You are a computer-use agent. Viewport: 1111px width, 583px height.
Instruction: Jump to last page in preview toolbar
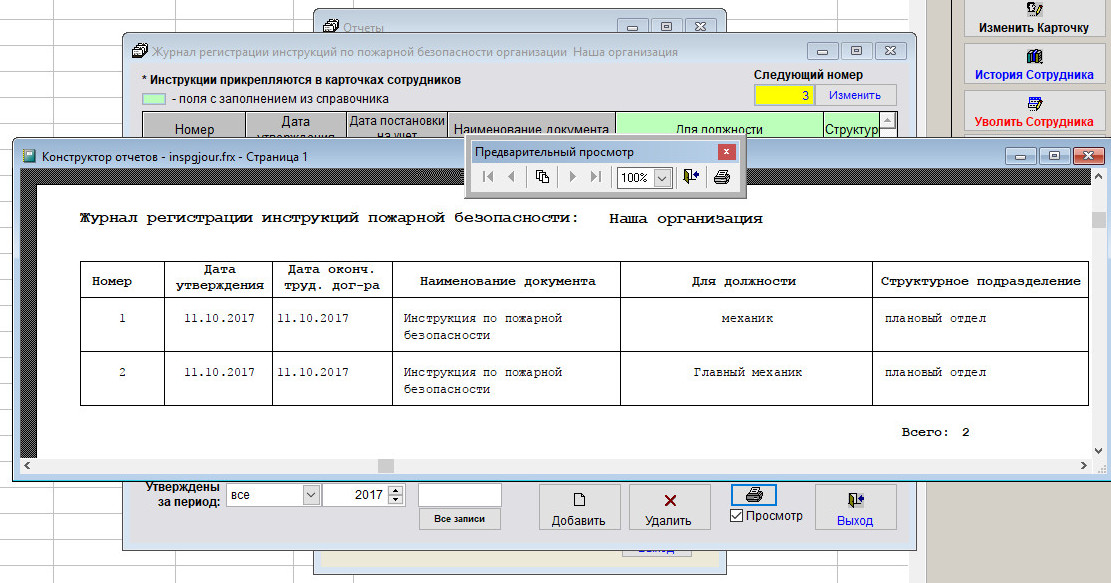[x=596, y=177]
